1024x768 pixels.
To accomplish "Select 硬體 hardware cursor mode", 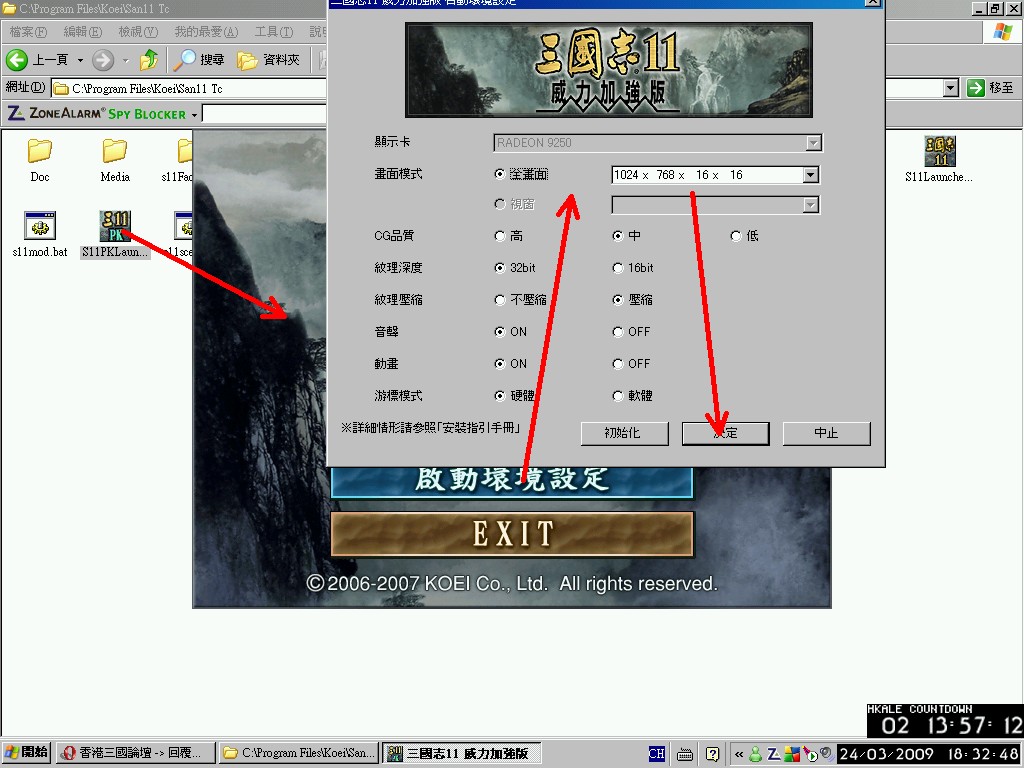I will coord(500,396).
